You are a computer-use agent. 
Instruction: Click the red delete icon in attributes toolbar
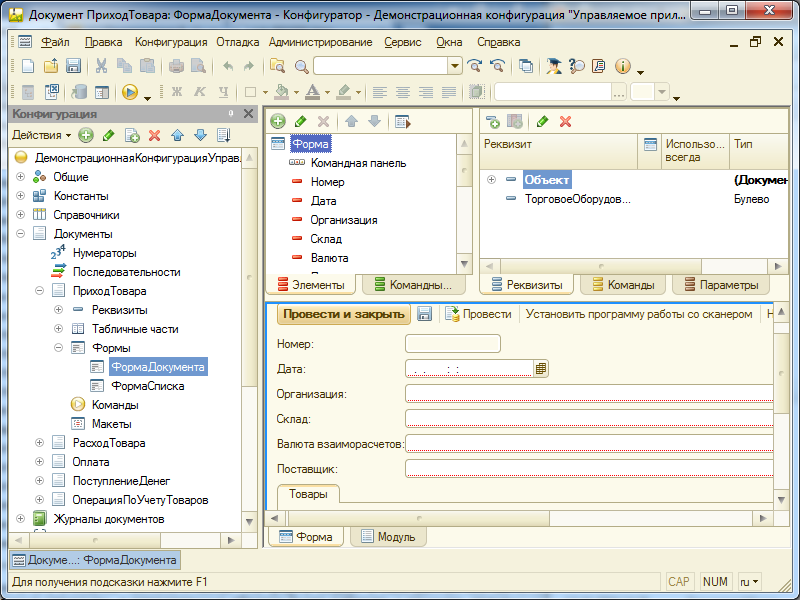click(565, 121)
